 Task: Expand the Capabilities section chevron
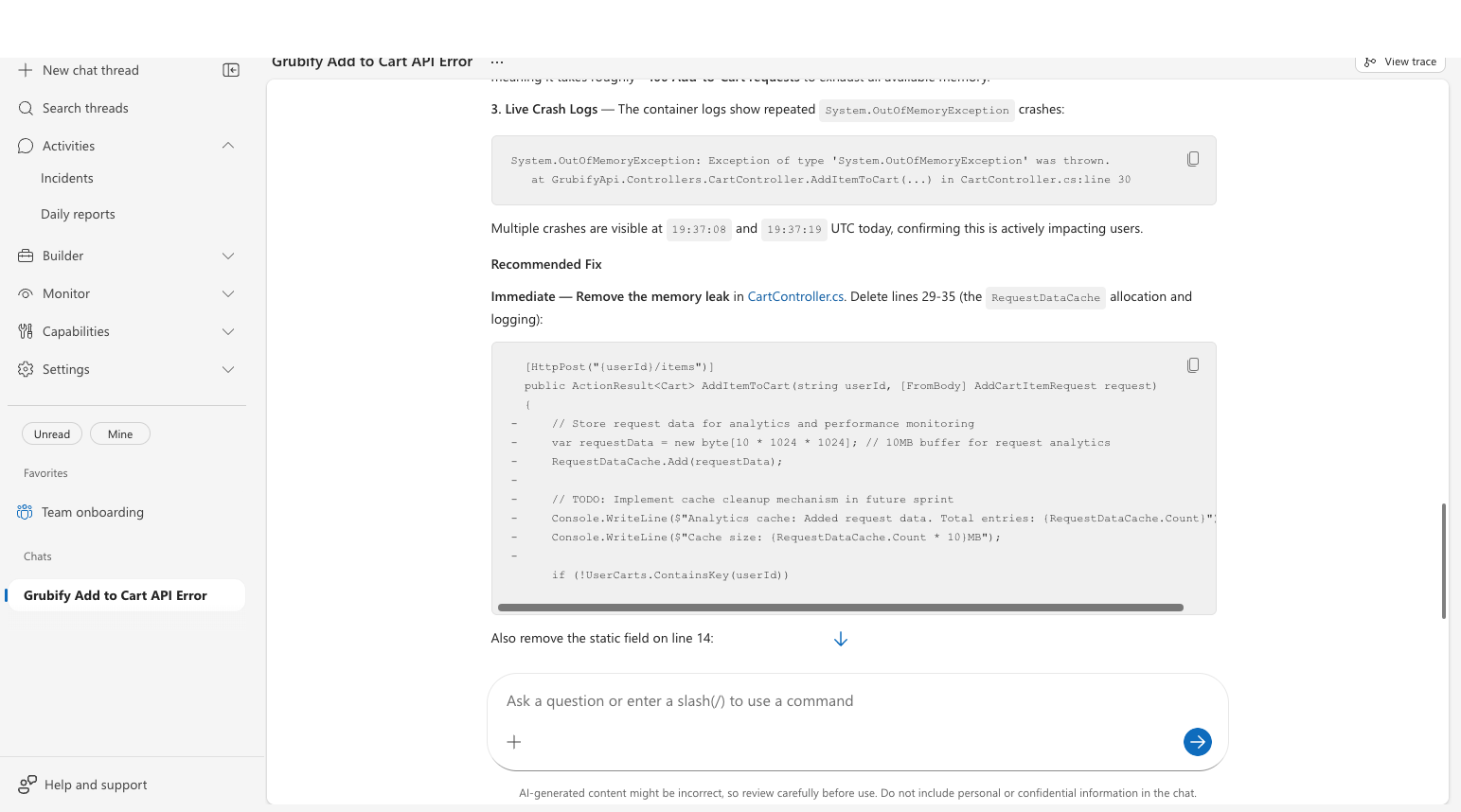tap(228, 331)
